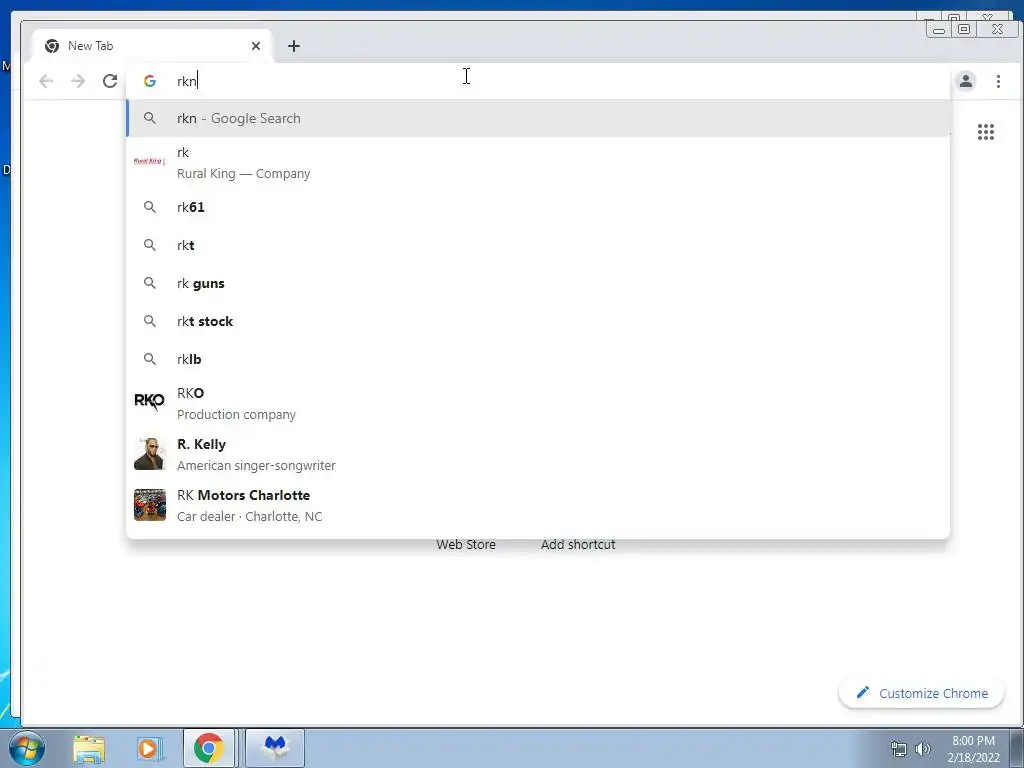Image resolution: width=1024 pixels, height=768 pixels.
Task: Click the Chrome taskbar icon
Action: (208, 748)
